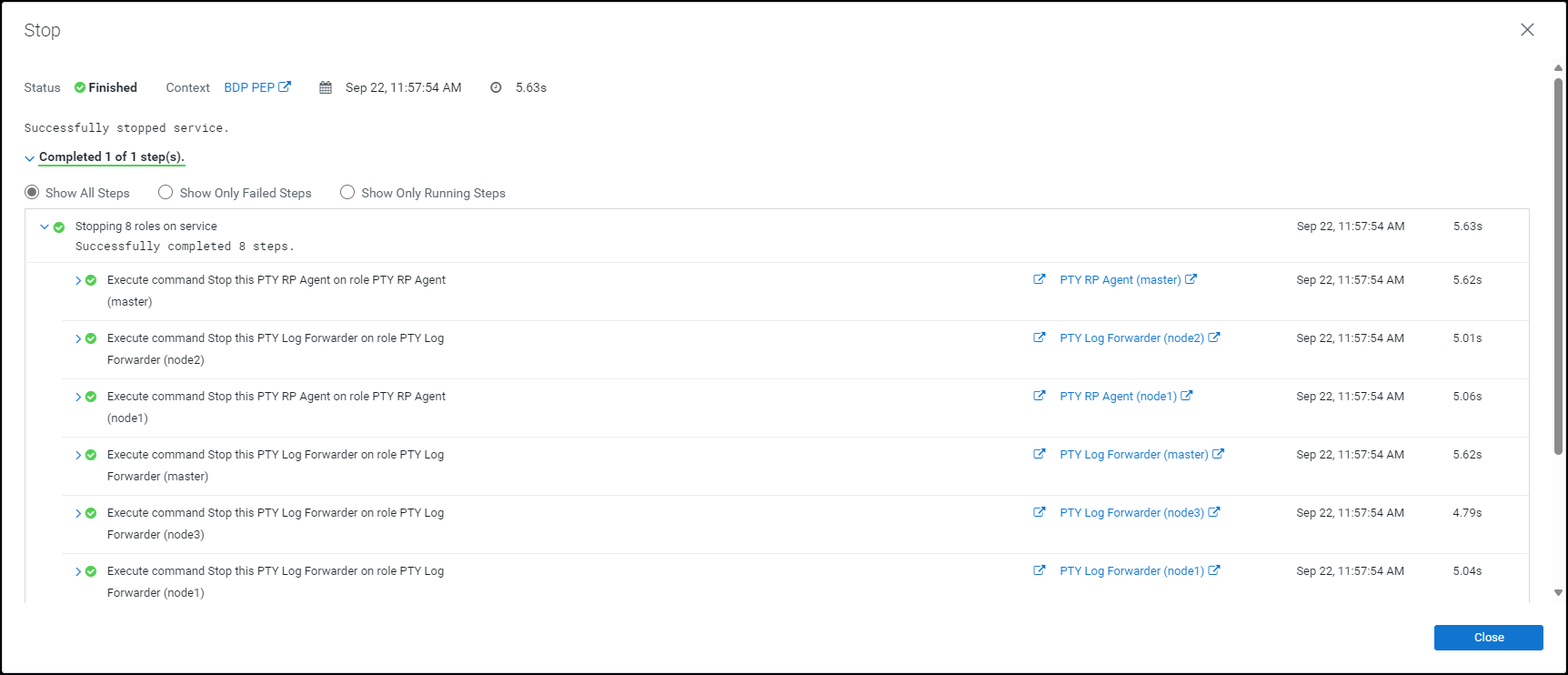Viewport: 1568px width, 675px height.
Task: Click pop-out icon left of PTY Log Forwarder (node2)
Action: point(1039,337)
